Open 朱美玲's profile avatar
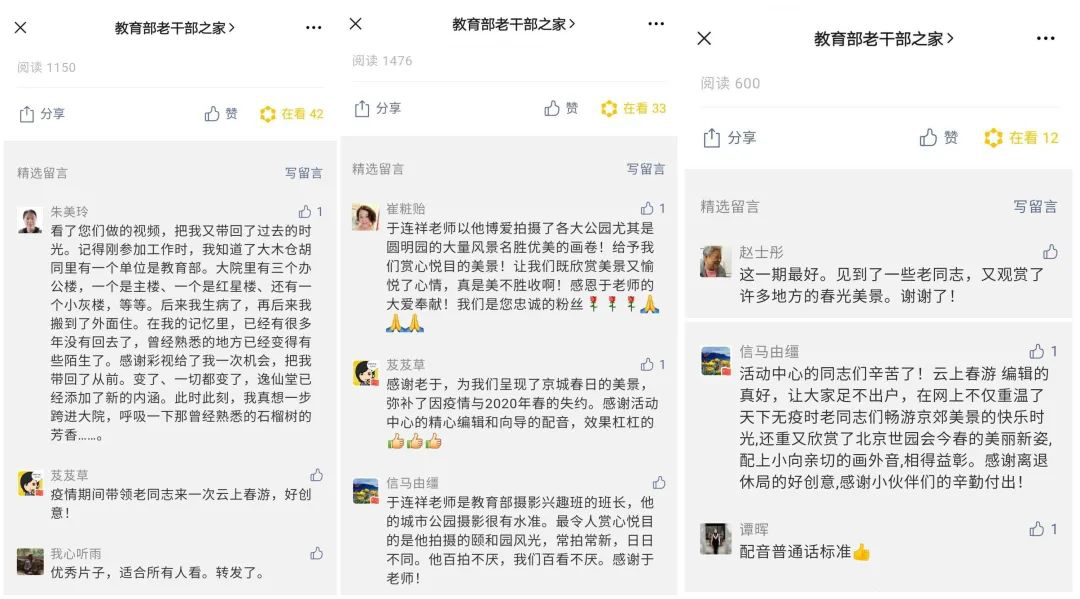1080x599 pixels. [x=30, y=220]
